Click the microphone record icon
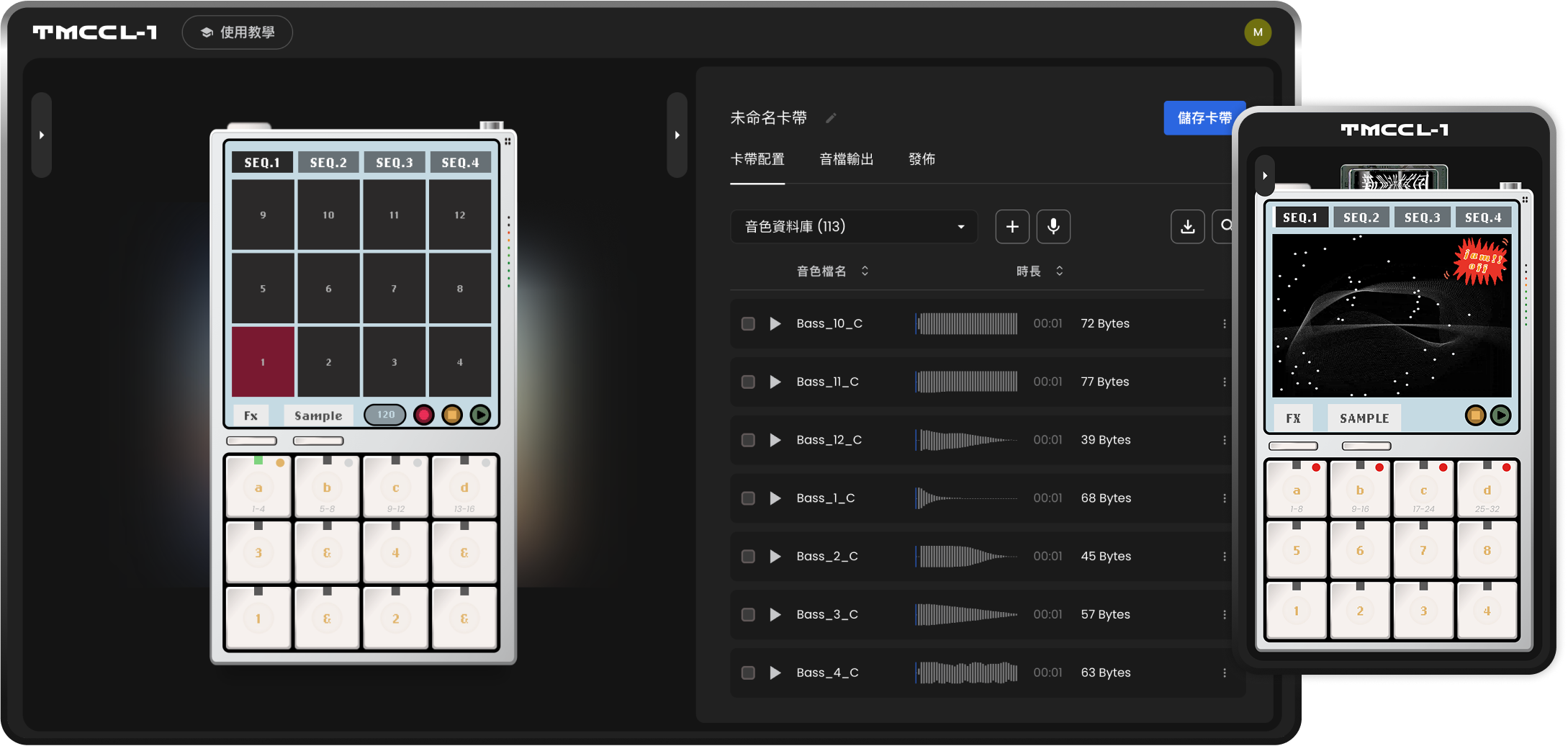1568x746 pixels. (1053, 227)
